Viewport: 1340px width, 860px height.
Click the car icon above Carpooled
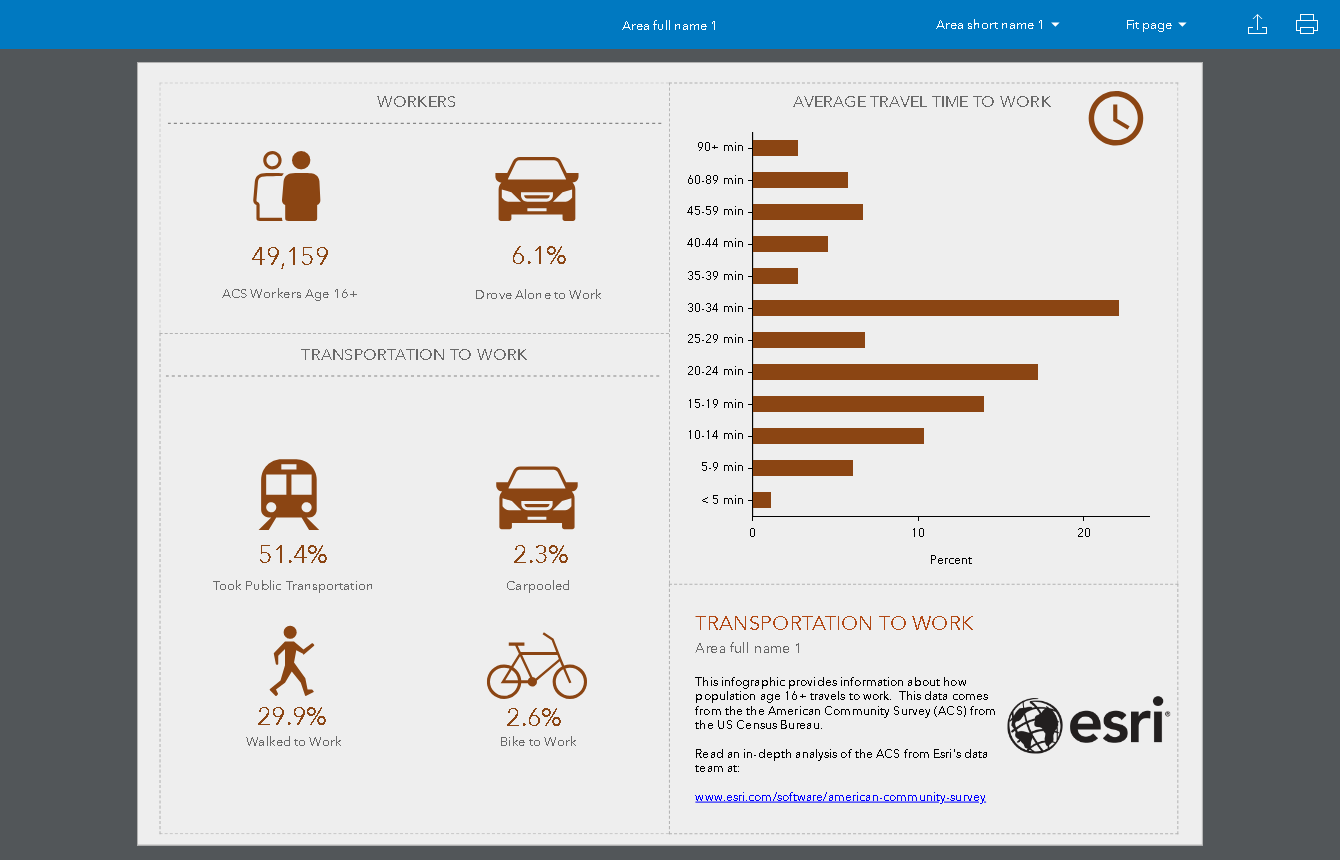[x=537, y=497]
